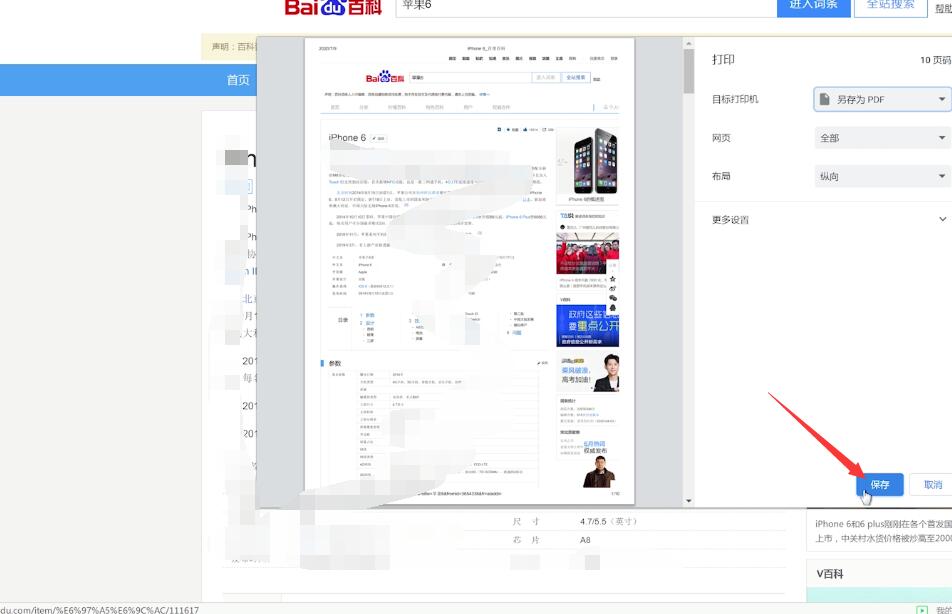Expand the 更多设置 section

click(829, 219)
